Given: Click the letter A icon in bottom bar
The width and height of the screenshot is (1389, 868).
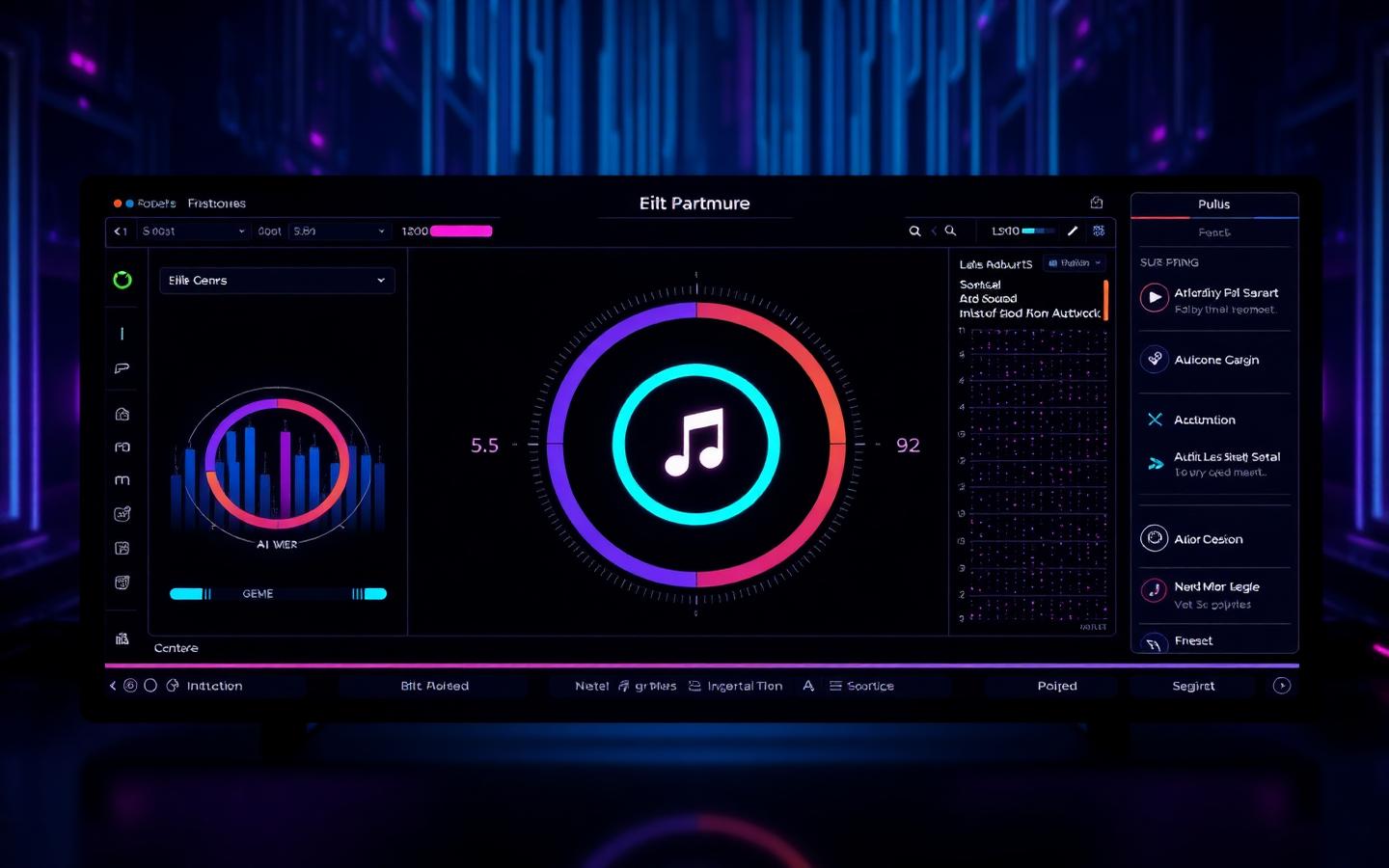Looking at the screenshot, I should click(808, 686).
